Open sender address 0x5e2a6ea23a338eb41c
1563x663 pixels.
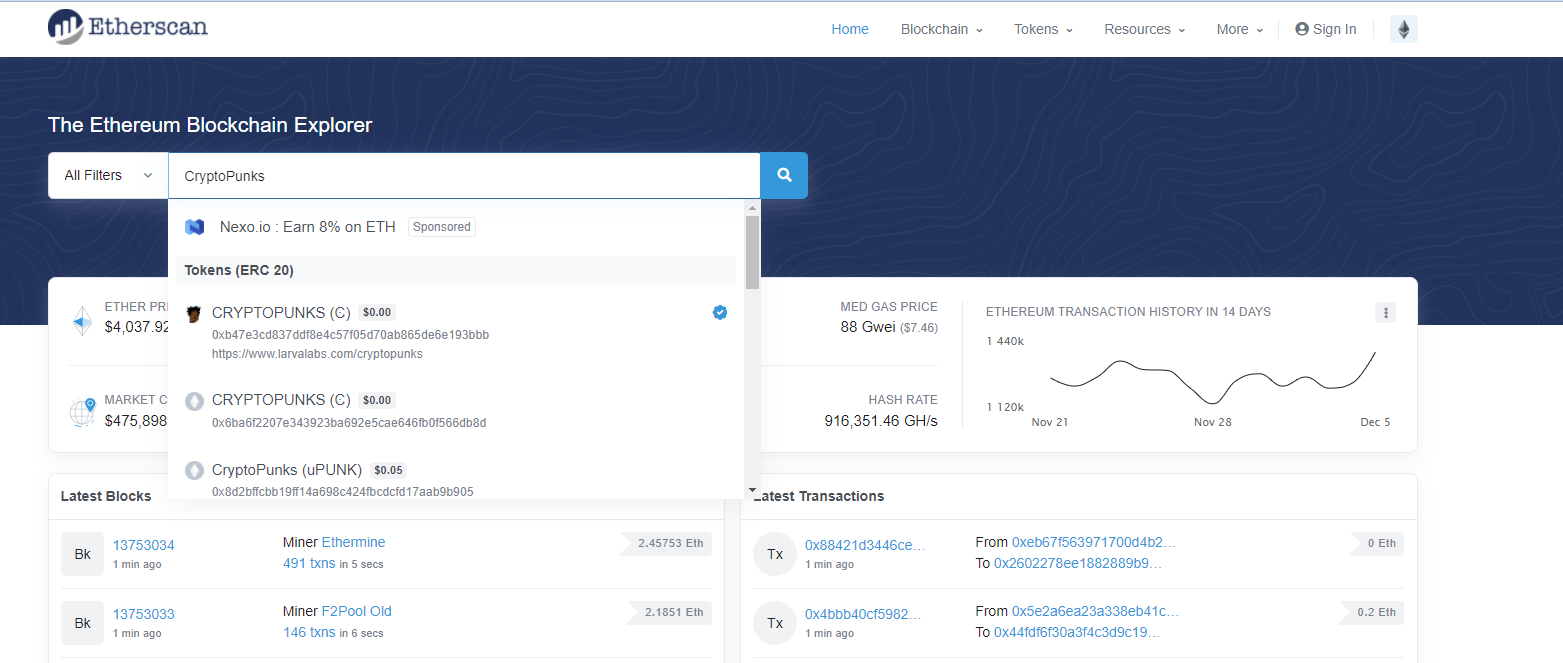[1096, 611]
